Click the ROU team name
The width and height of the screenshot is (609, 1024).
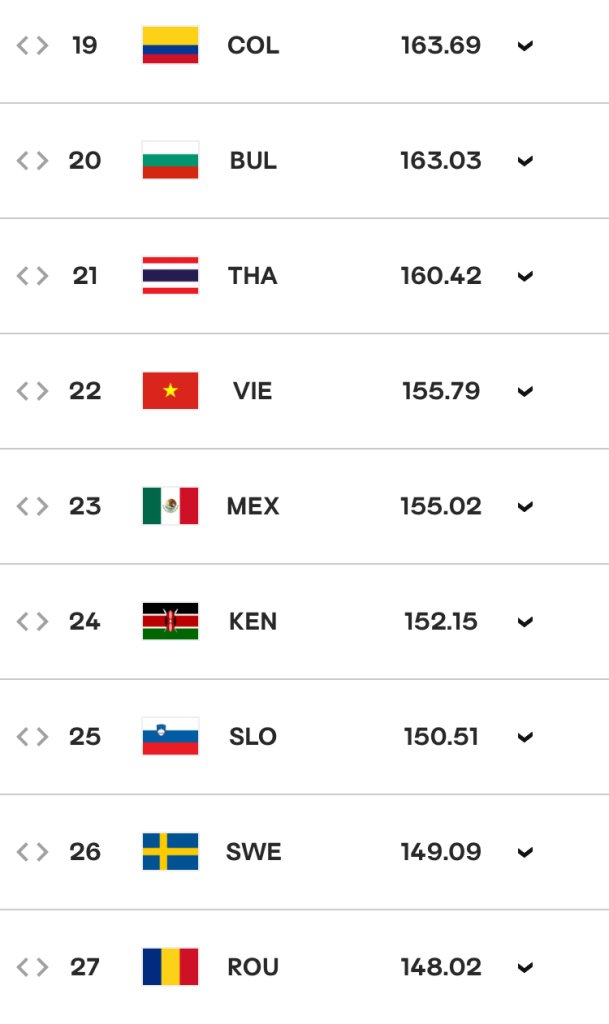pyautogui.click(x=253, y=967)
